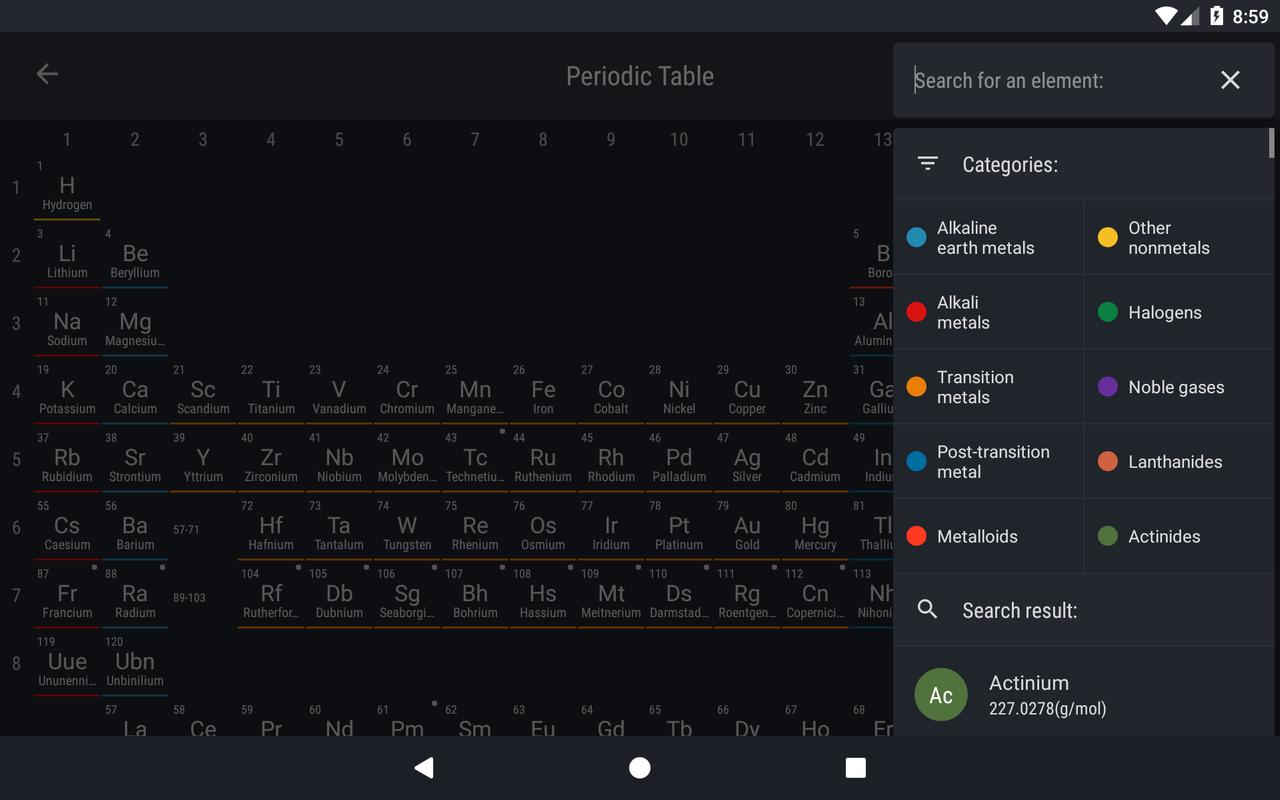Select the Barium element cell
The image size is (1280, 800).
pos(135,530)
